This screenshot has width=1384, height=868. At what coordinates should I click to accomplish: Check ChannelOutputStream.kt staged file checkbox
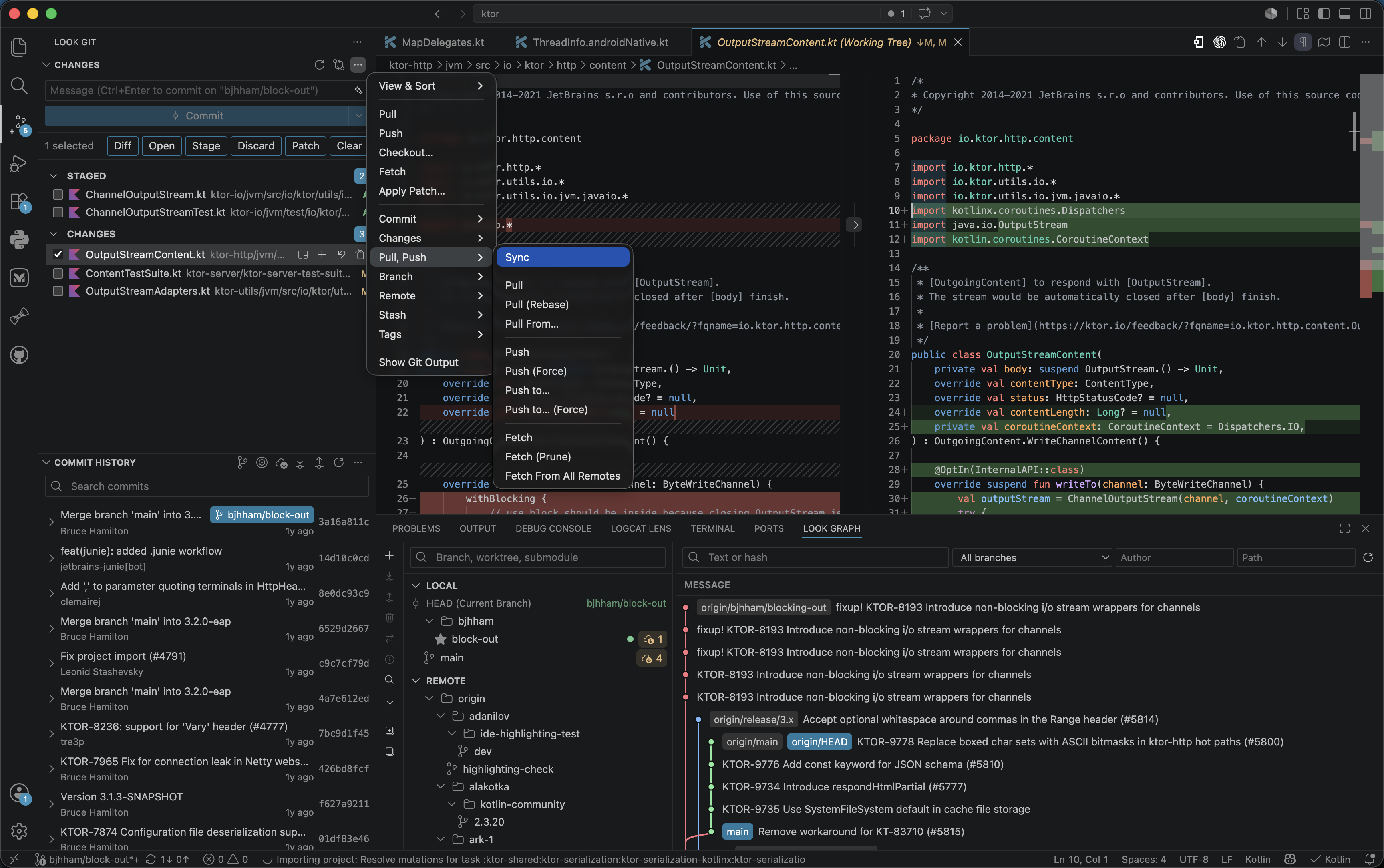tap(58, 195)
